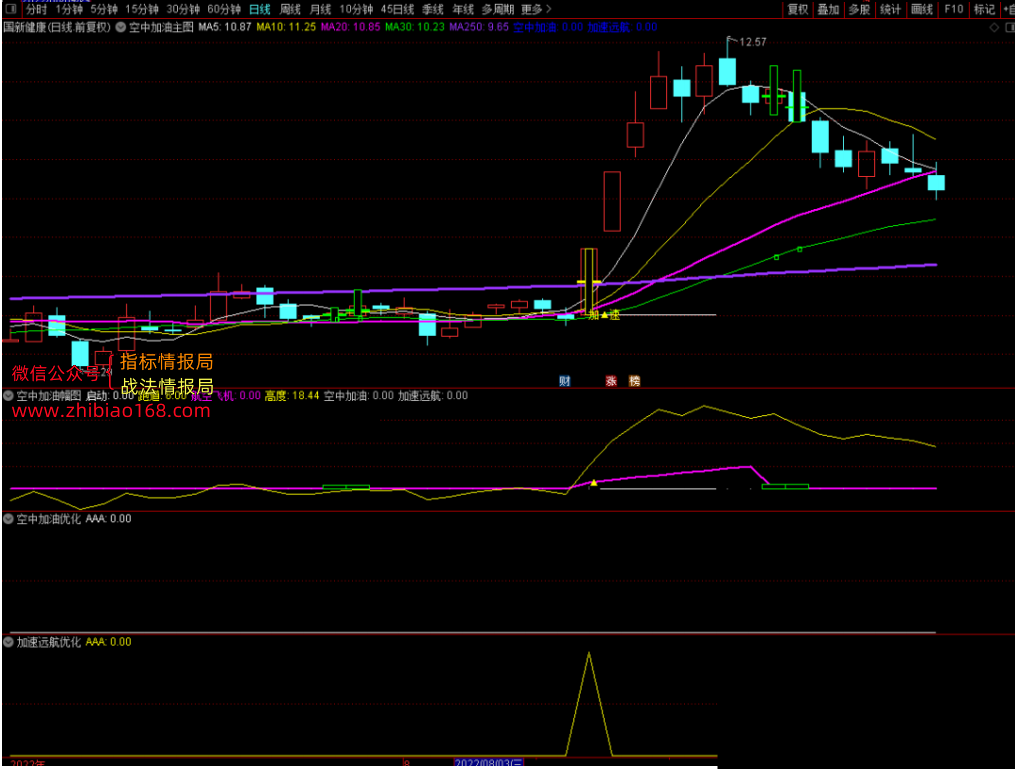The image size is (1015, 769).
Task: Click the square panel icon at the chart's top right
Action: click(x=1010, y=27)
